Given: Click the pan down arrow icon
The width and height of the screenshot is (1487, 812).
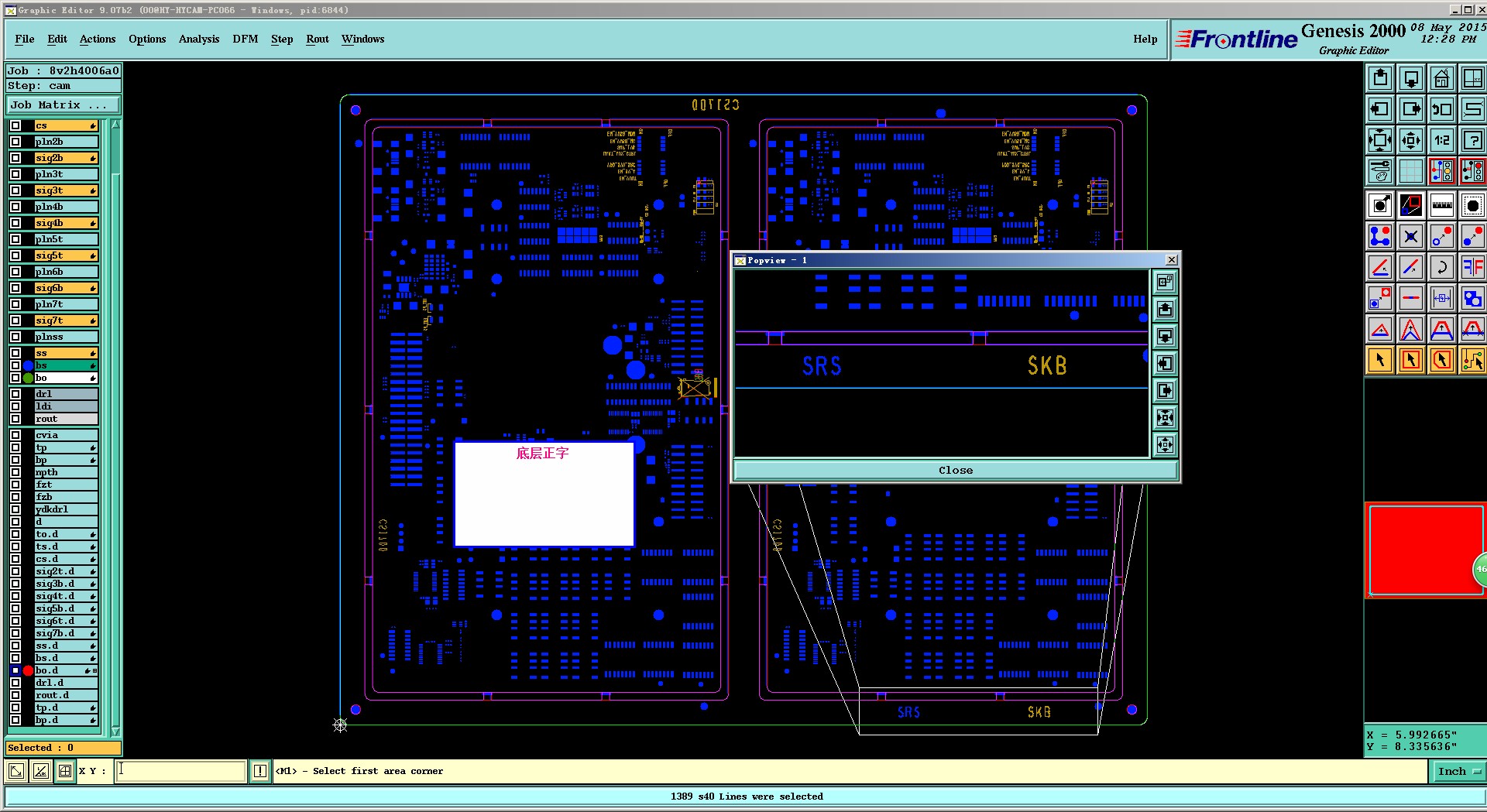Looking at the screenshot, I should (1411, 78).
